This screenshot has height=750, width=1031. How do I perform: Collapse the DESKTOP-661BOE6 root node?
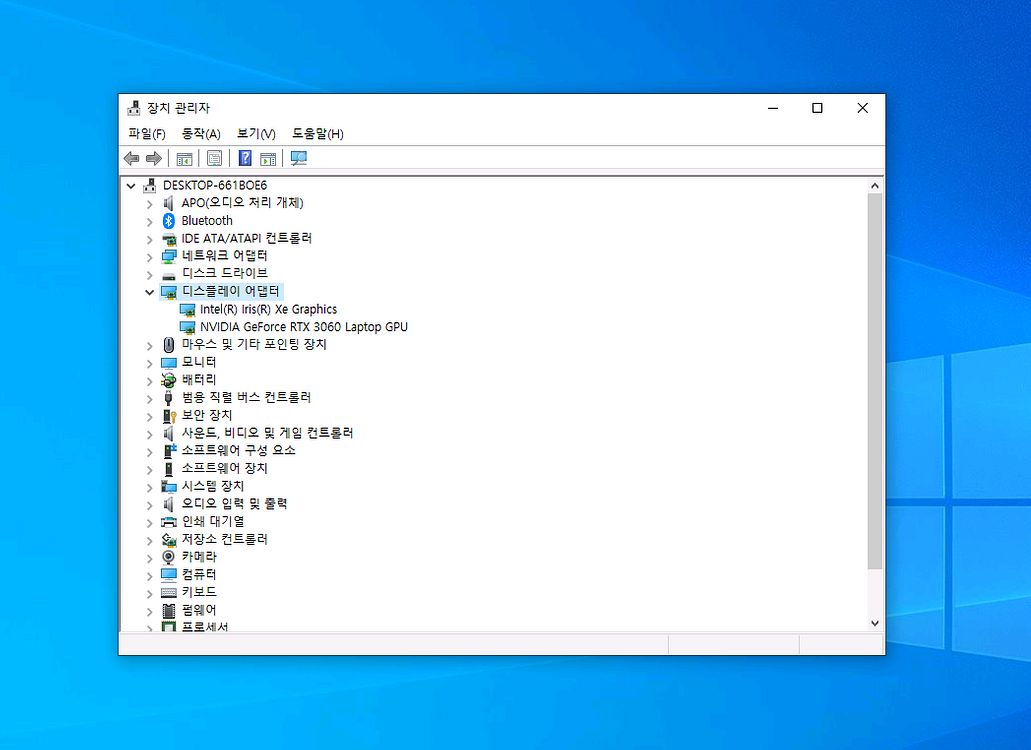(132, 186)
